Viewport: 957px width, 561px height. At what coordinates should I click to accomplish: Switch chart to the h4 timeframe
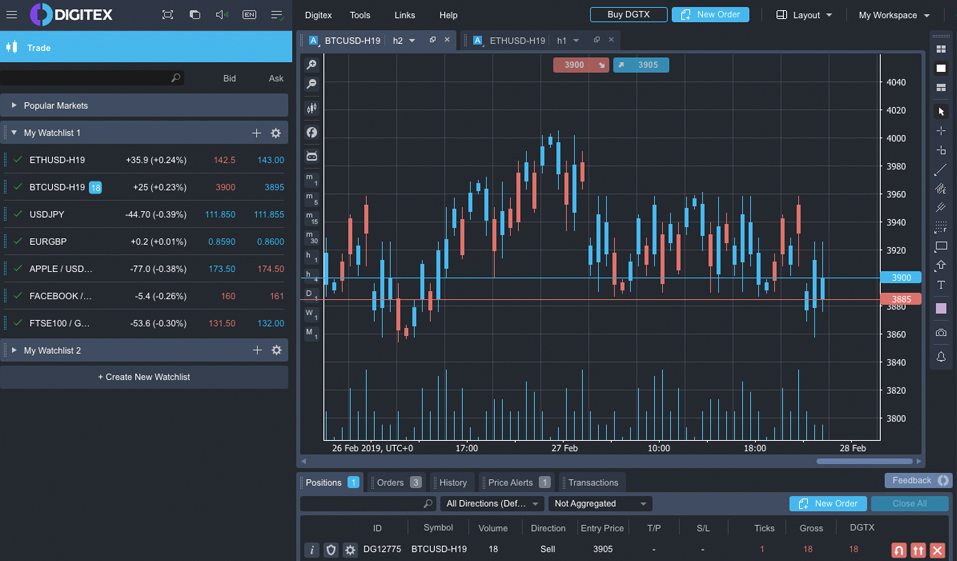coord(311,276)
